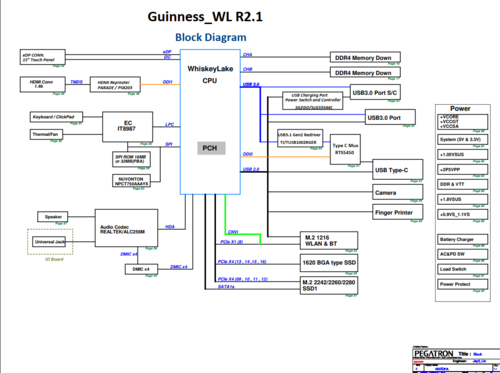Select the "EC IT8987" block
The image size is (500, 373).
point(128,127)
